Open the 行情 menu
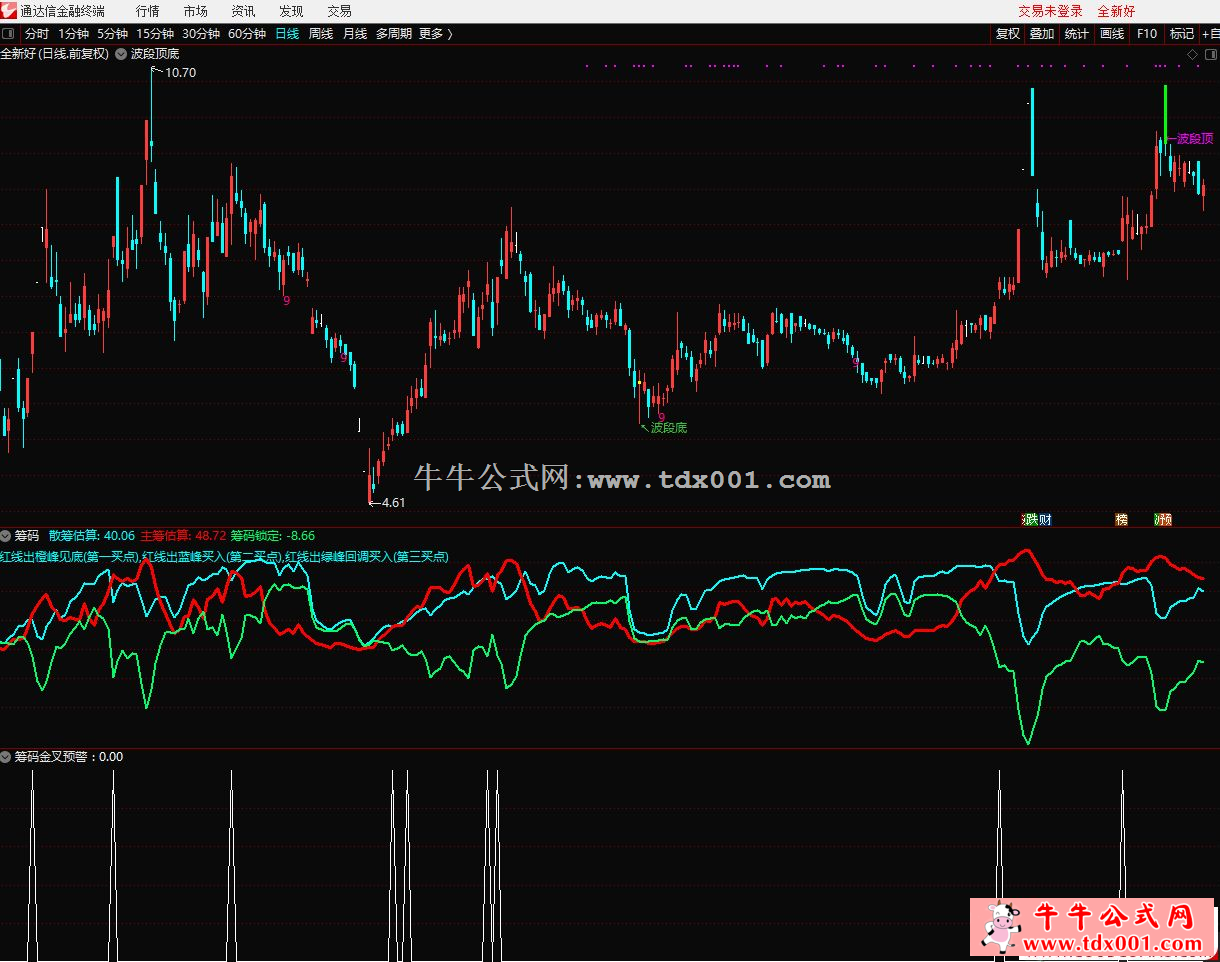 [148, 11]
